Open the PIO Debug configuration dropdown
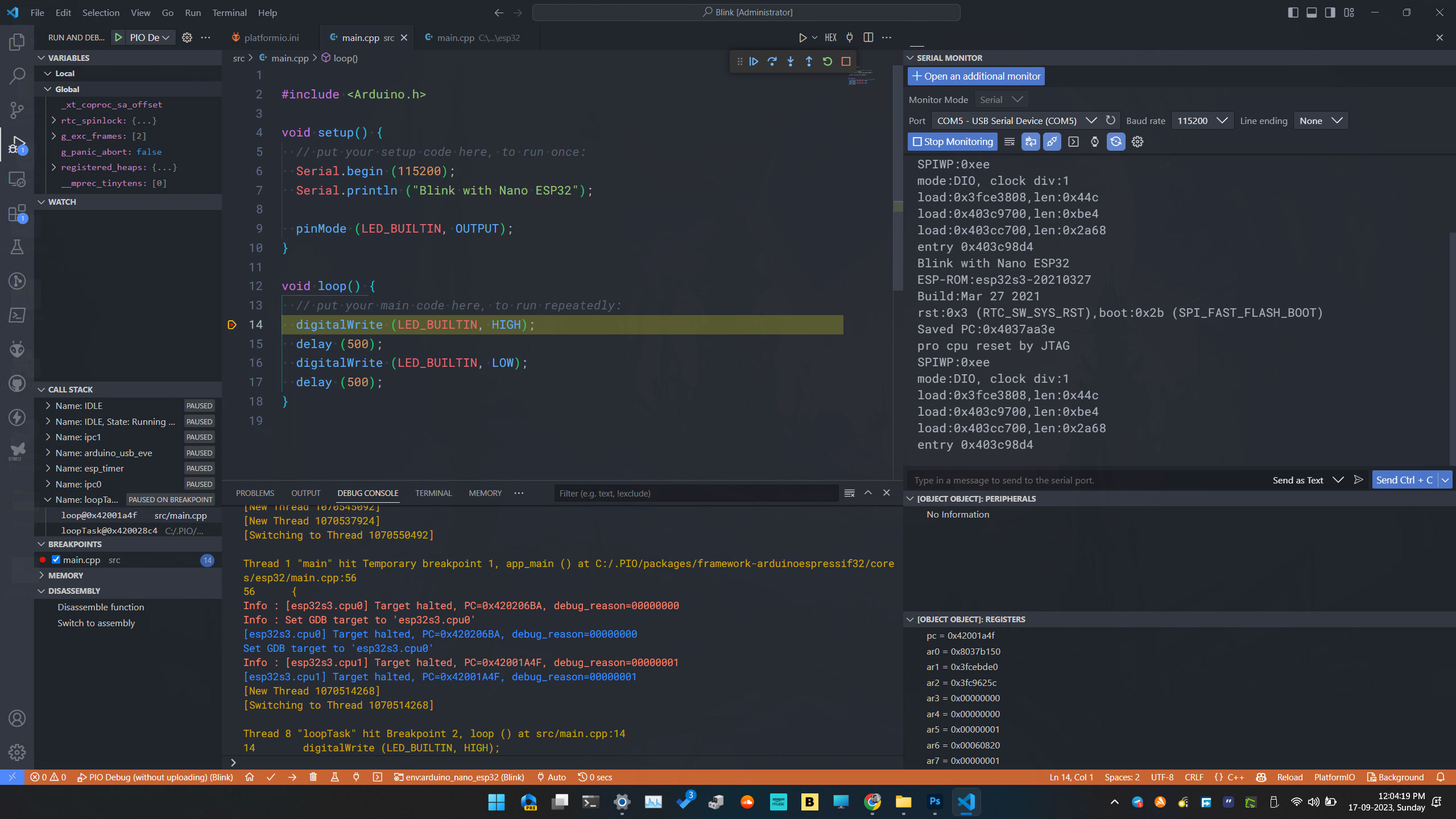This screenshot has height=819, width=1456. (x=150, y=38)
